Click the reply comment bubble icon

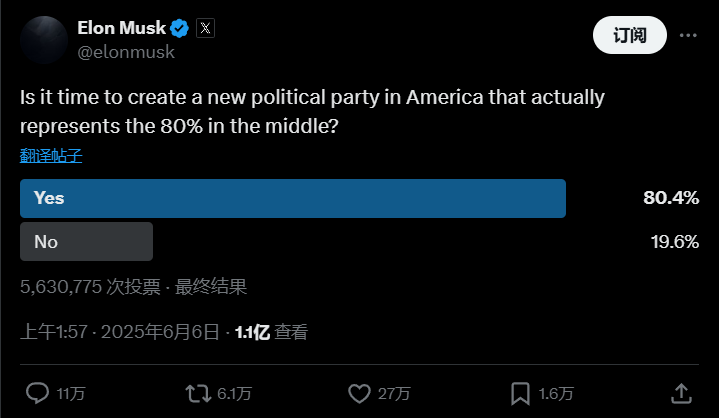pyautogui.click(x=37, y=392)
